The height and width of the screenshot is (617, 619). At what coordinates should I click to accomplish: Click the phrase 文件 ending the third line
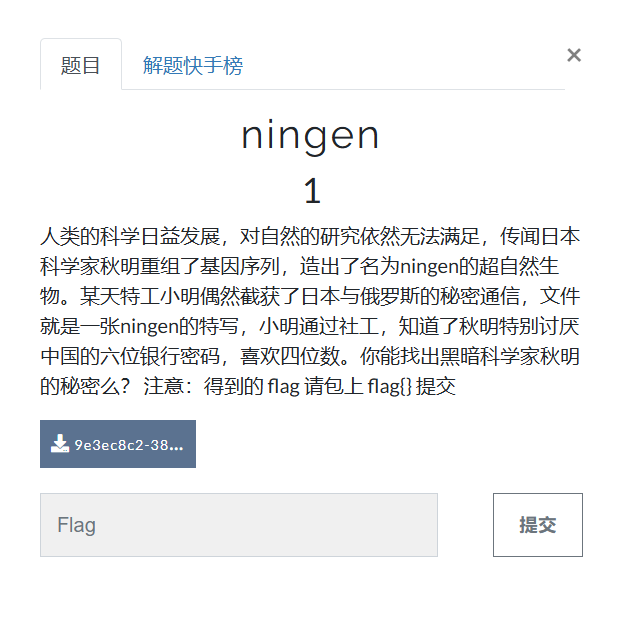pos(560,296)
